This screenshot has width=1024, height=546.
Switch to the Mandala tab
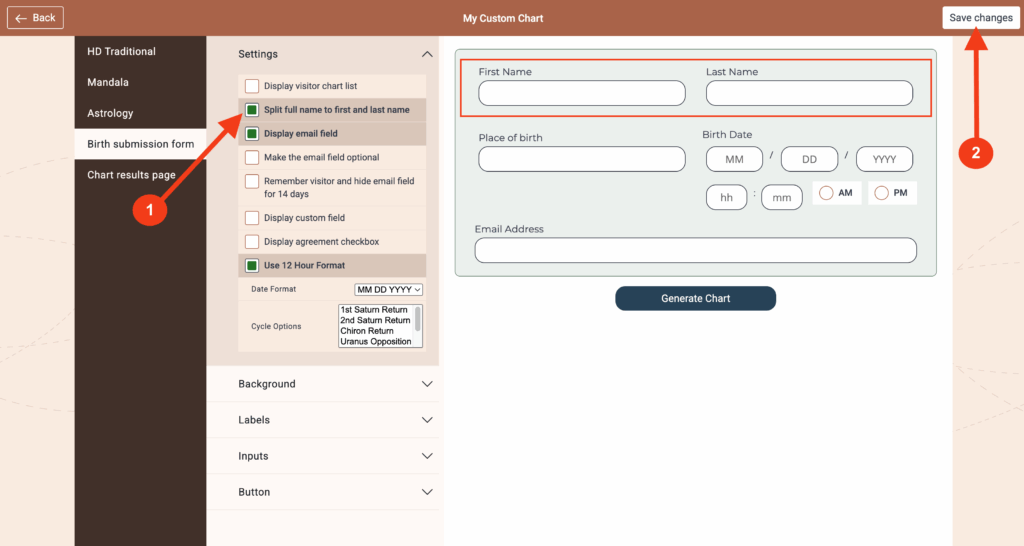(108, 82)
